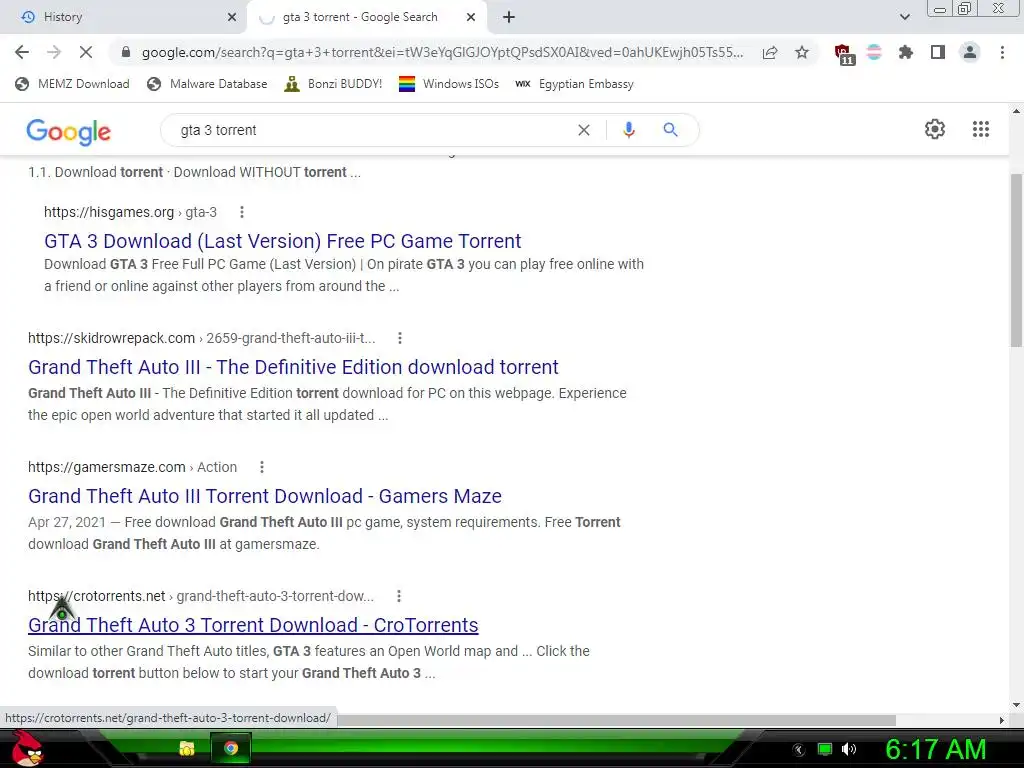Screen dimensions: 1024x768
Task: Click the green network tray icon
Action: (825, 749)
